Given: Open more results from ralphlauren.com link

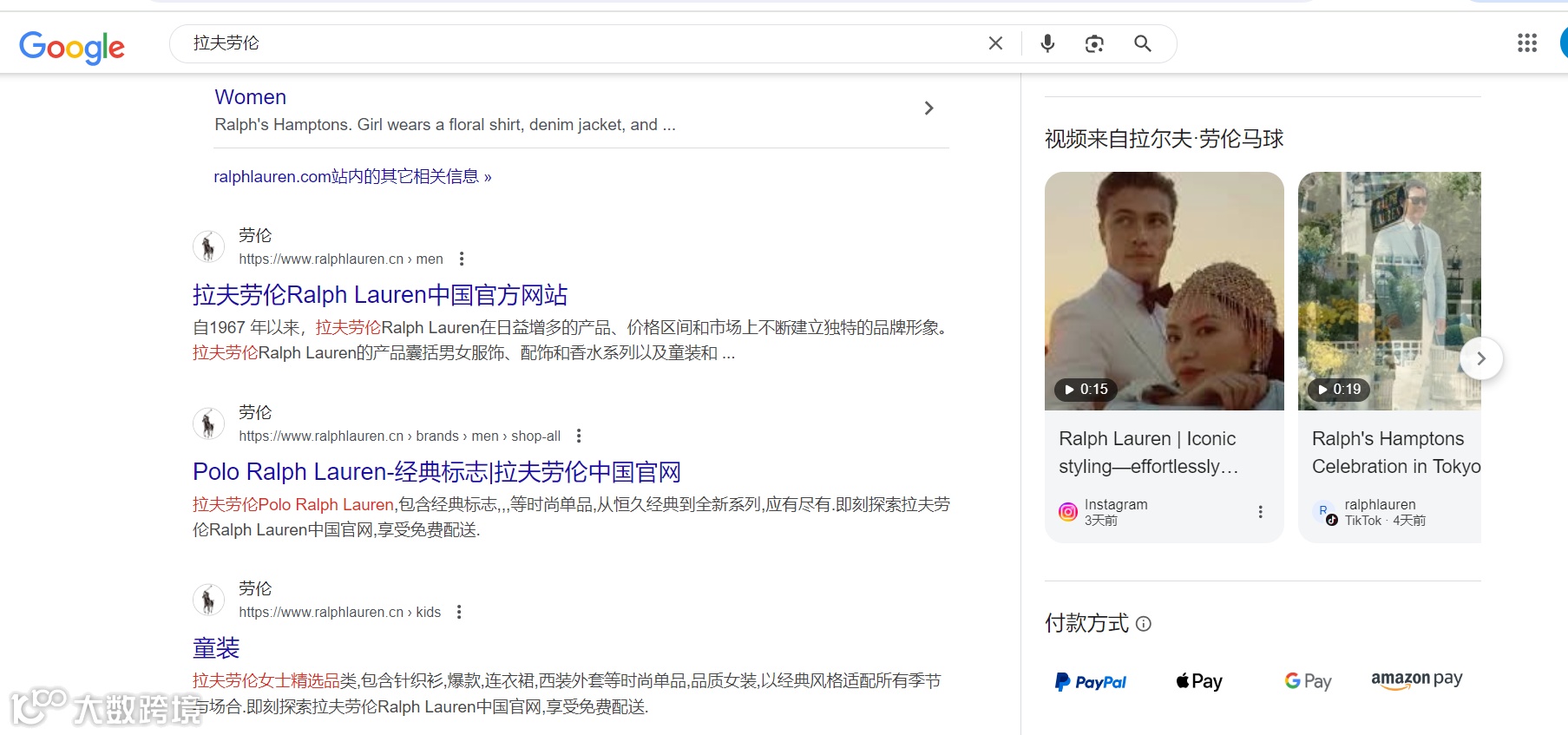Looking at the screenshot, I should pyautogui.click(x=352, y=177).
